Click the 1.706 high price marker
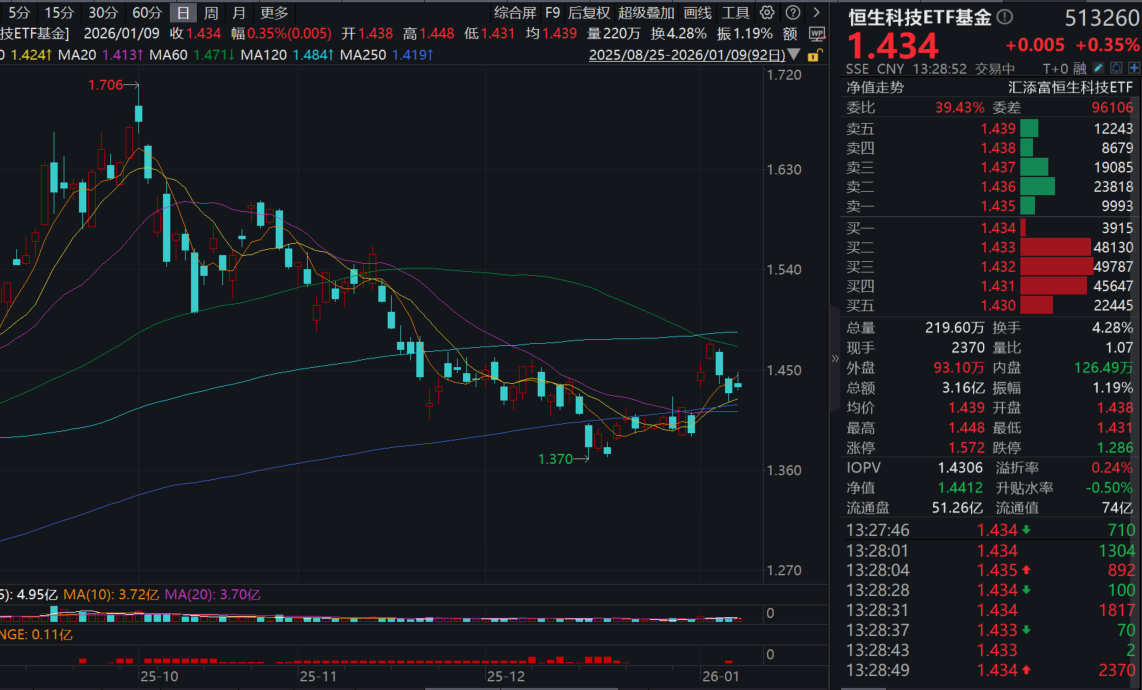 pos(106,86)
